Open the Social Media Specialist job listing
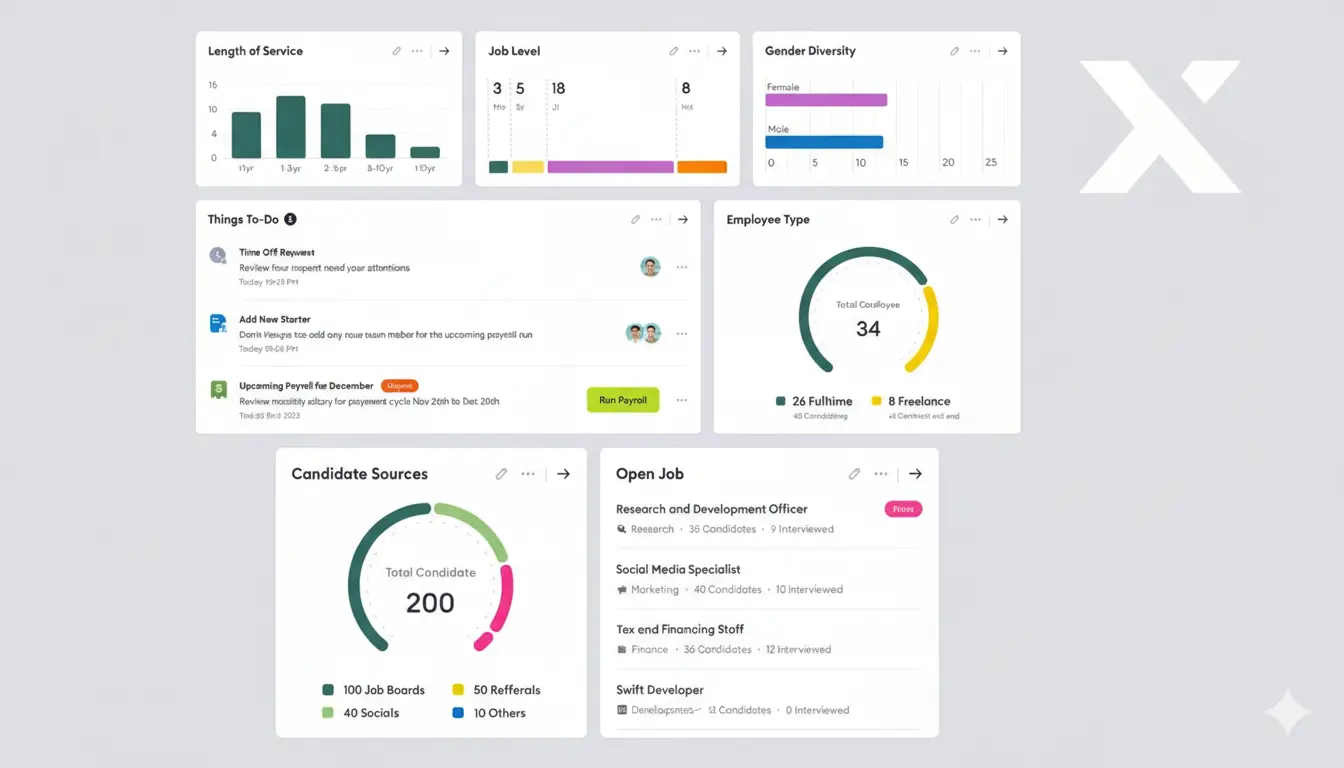The image size is (1344, 768). coord(679,569)
